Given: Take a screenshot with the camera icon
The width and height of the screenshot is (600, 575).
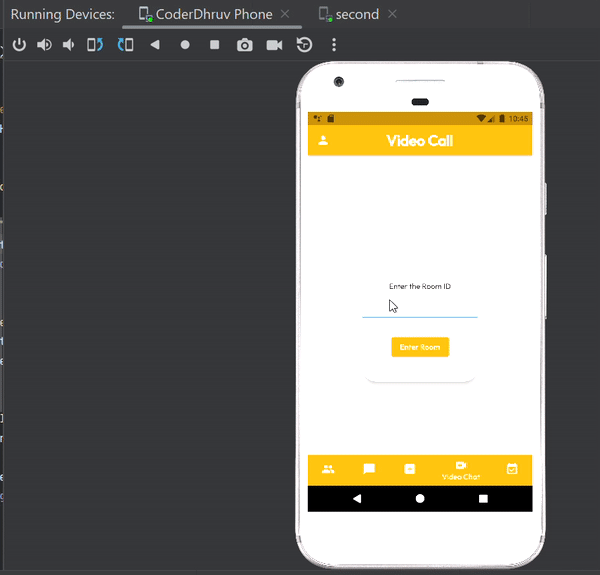Looking at the screenshot, I should [x=245, y=45].
